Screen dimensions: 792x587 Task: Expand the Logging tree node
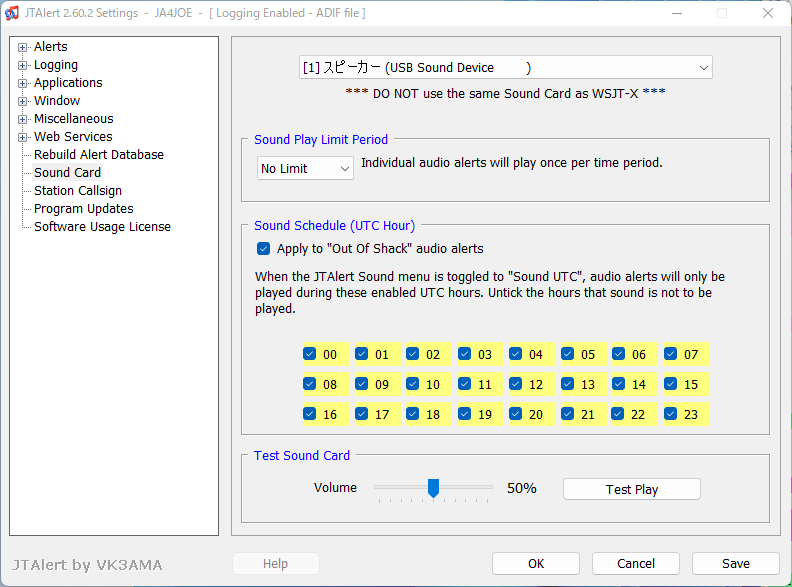click(22, 65)
